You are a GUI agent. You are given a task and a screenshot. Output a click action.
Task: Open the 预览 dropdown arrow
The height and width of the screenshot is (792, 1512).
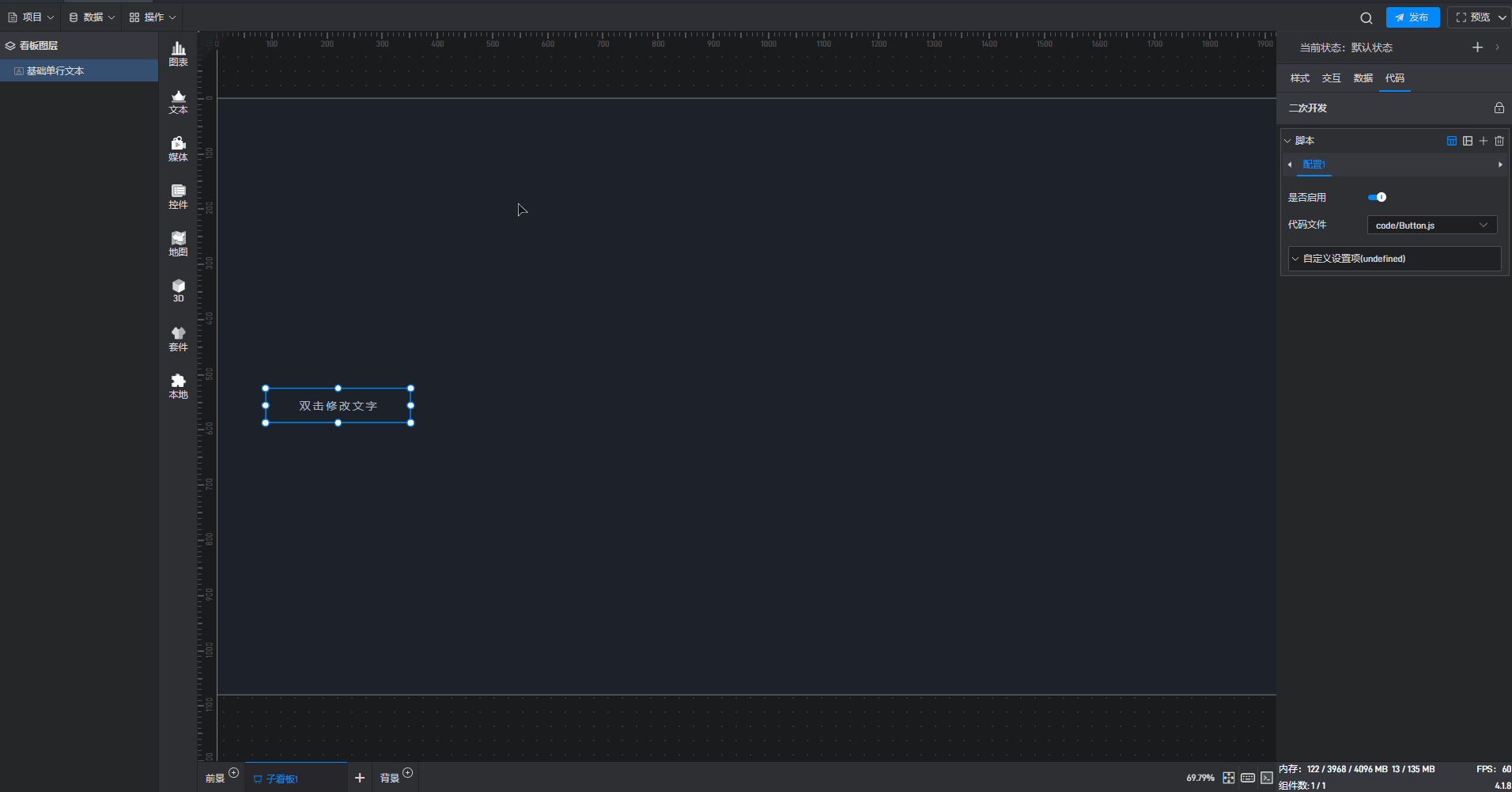pos(1502,17)
